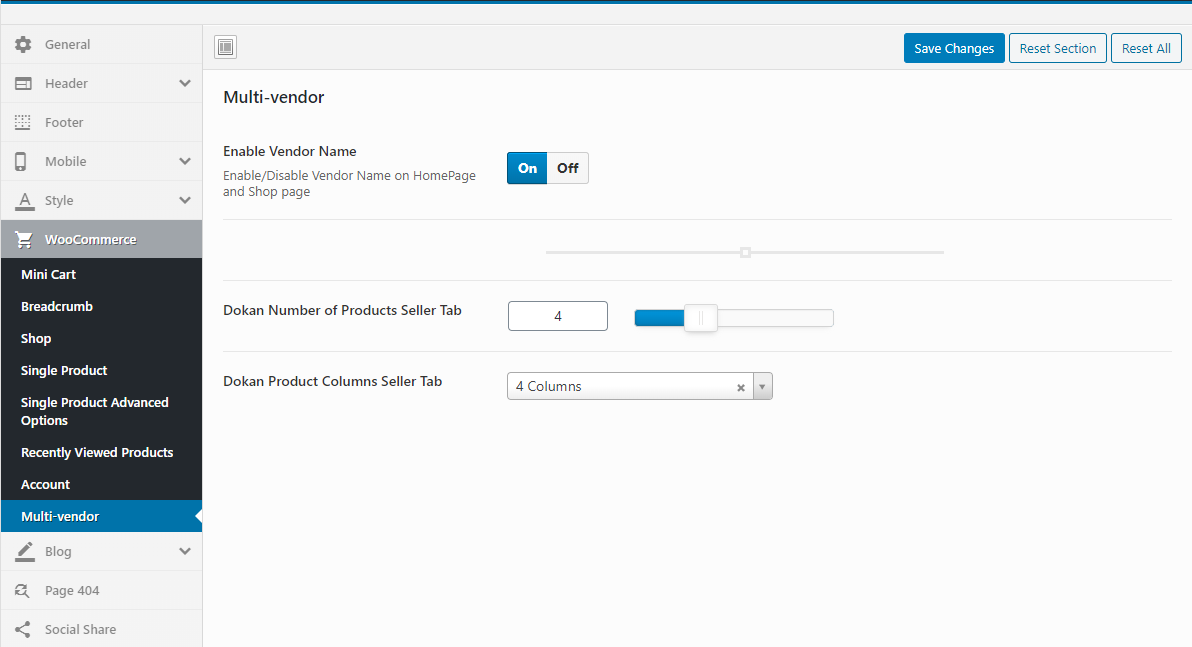Click the Footer grid icon
The height and width of the screenshot is (647, 1192).
tap(24, 122)
